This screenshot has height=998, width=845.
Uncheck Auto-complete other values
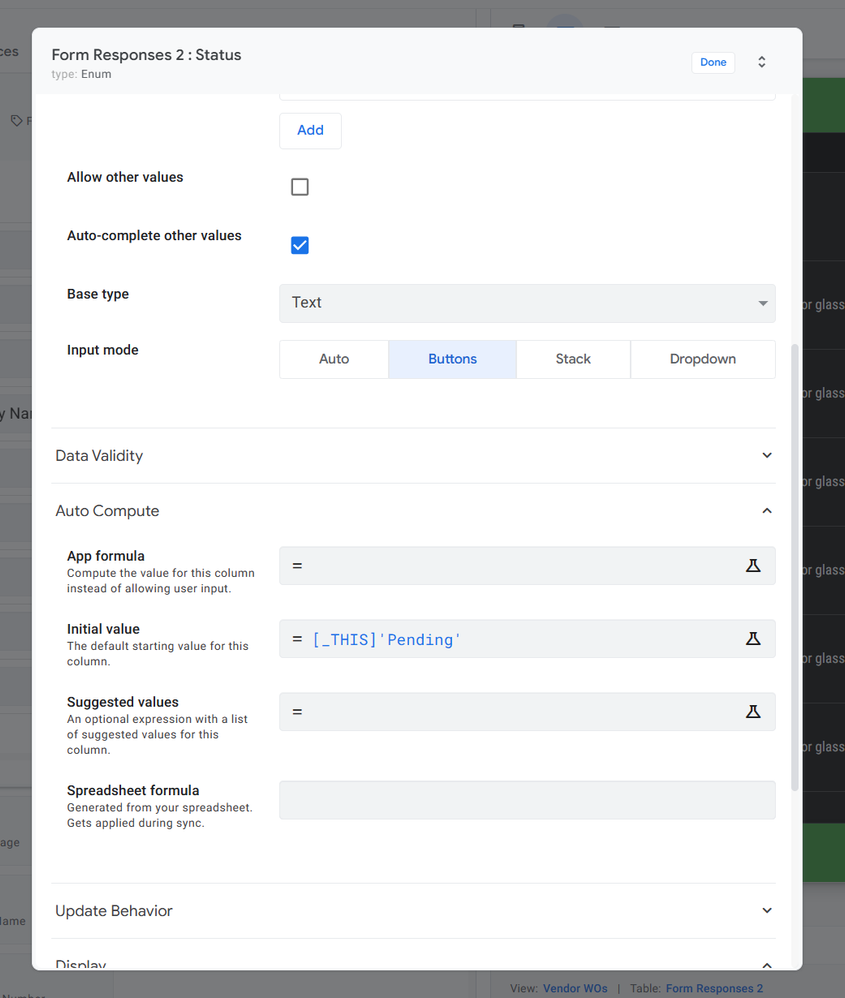(x=300, y=246)
